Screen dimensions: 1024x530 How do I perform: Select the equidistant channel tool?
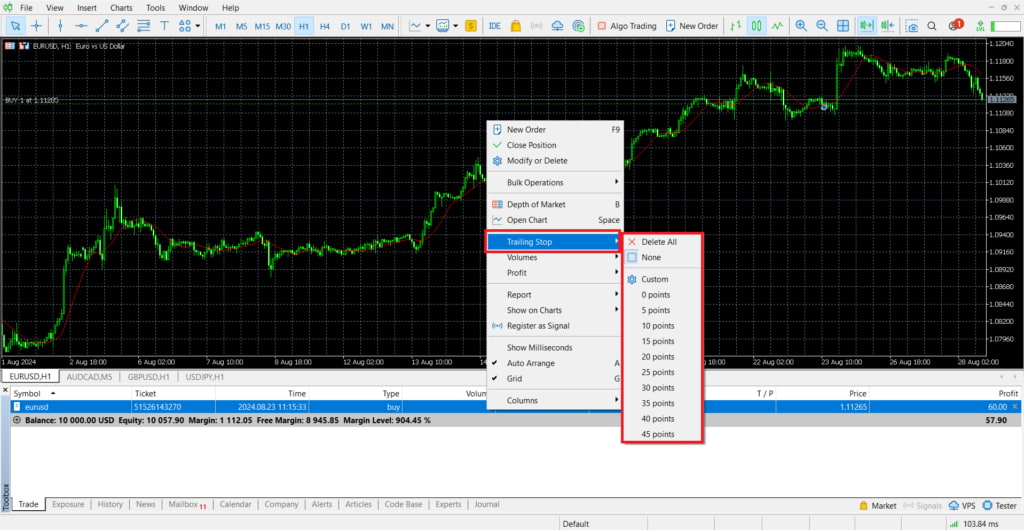pos(123,26)
